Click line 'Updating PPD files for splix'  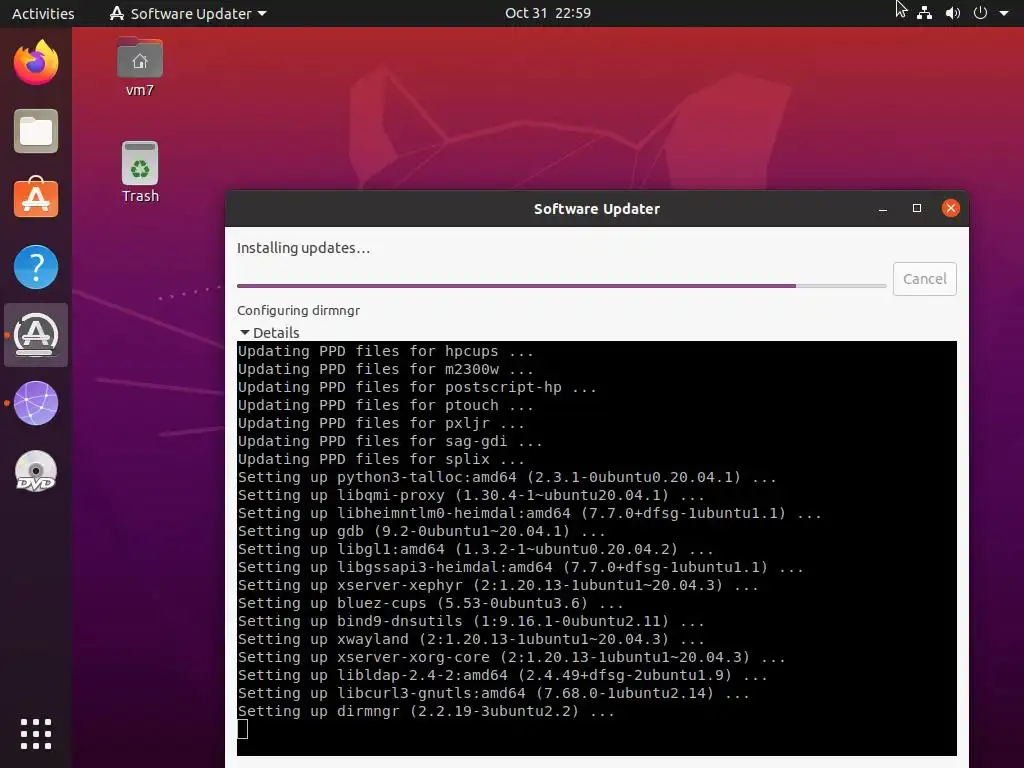(381, 459)
